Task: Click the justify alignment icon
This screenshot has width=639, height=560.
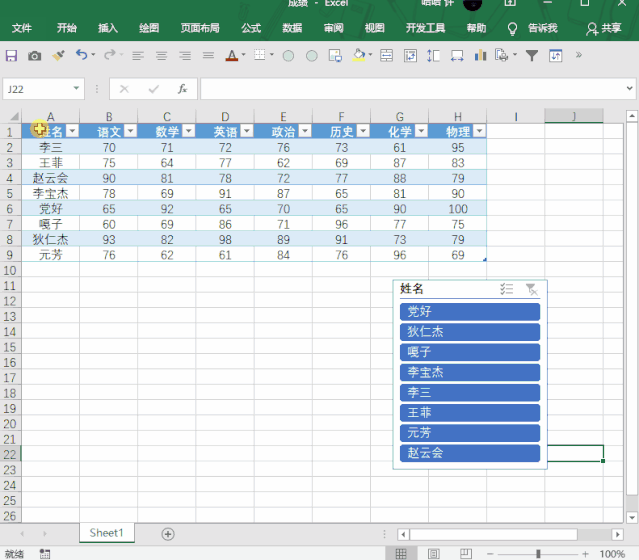Action: tap(208, 55)
